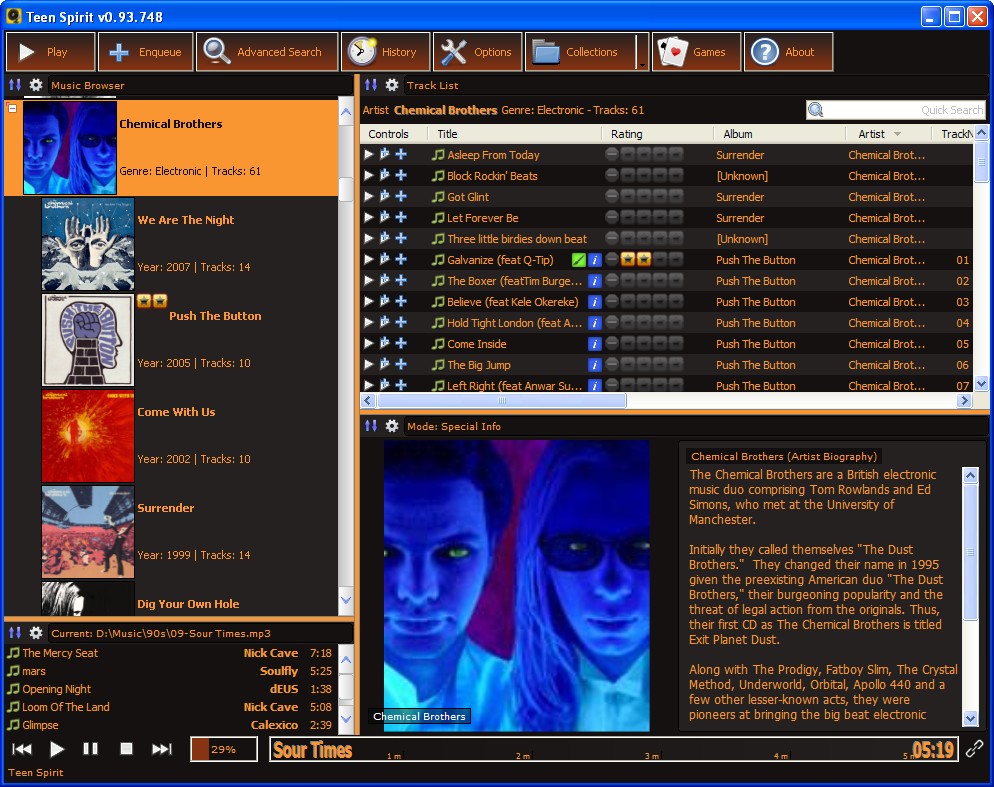Click the Enqueue toolbar button
The image size is (994, 787).
pos(145,52)
